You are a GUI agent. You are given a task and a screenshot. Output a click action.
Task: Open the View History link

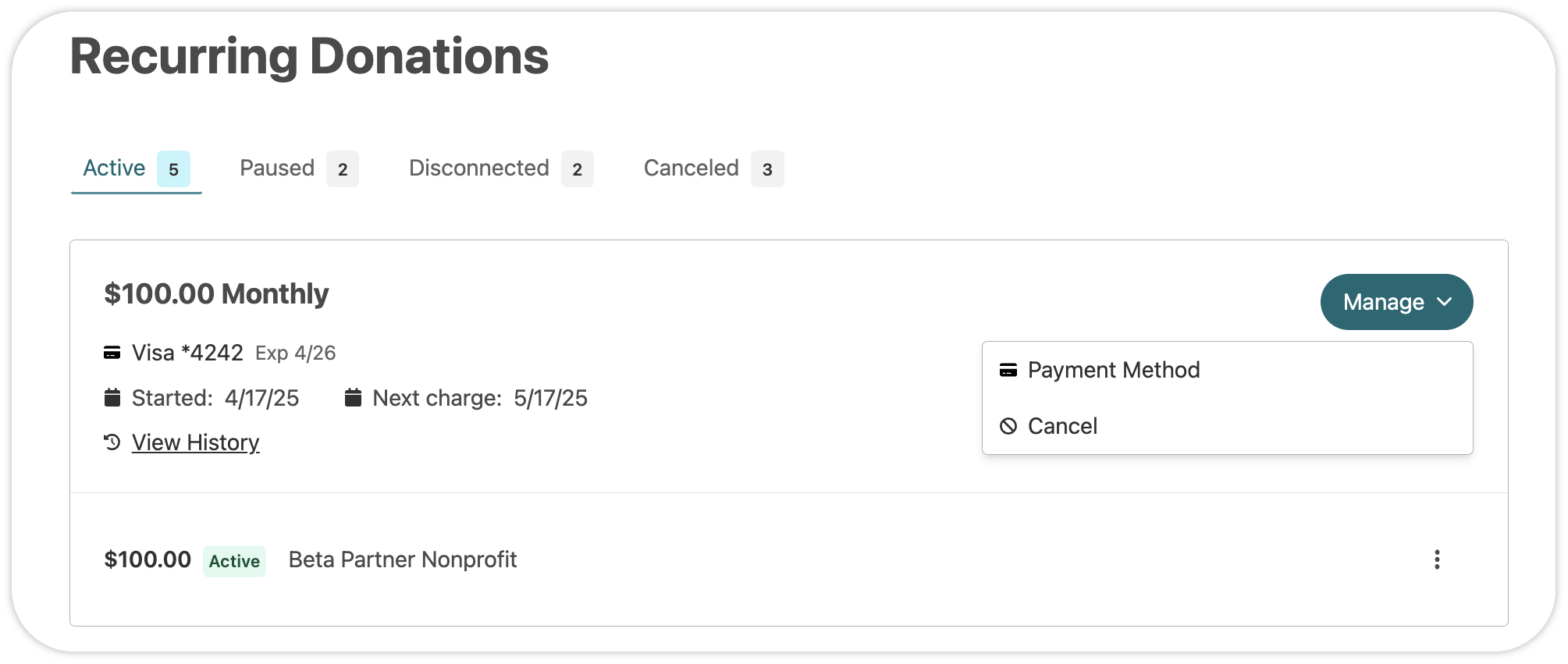pos(195,442)
